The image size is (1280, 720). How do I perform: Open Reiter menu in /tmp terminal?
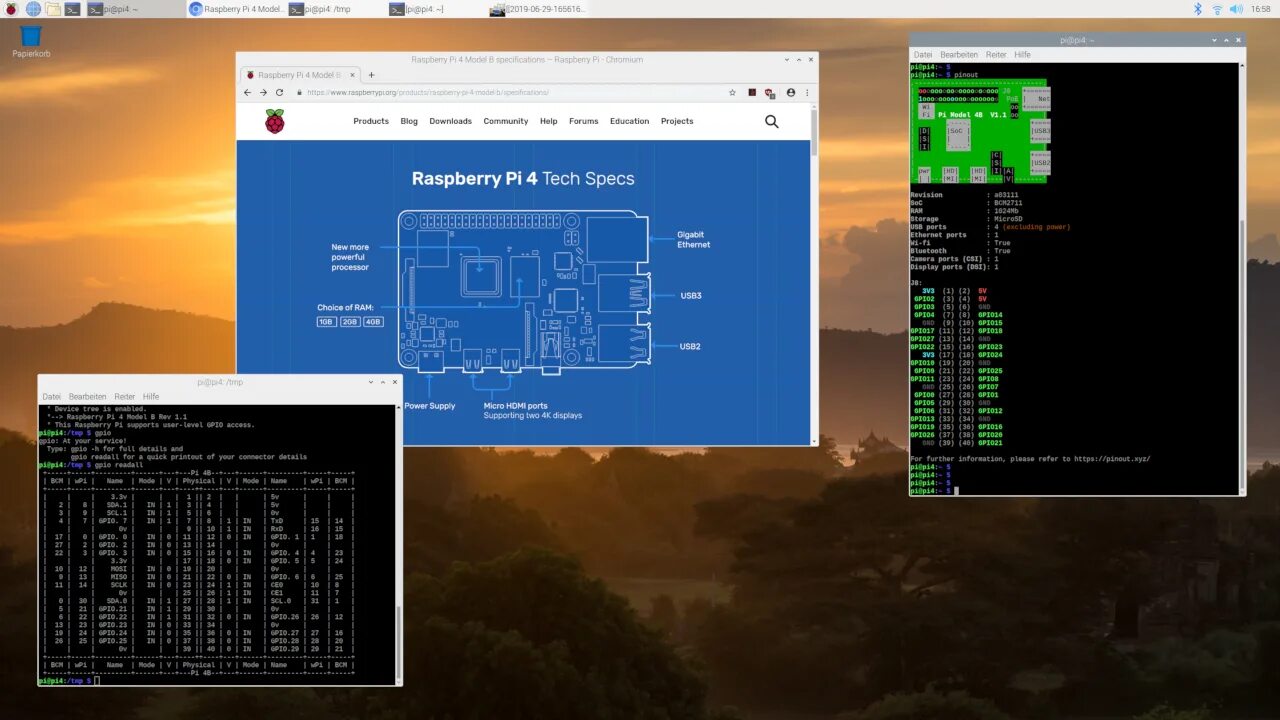click(x=125, y=397)
